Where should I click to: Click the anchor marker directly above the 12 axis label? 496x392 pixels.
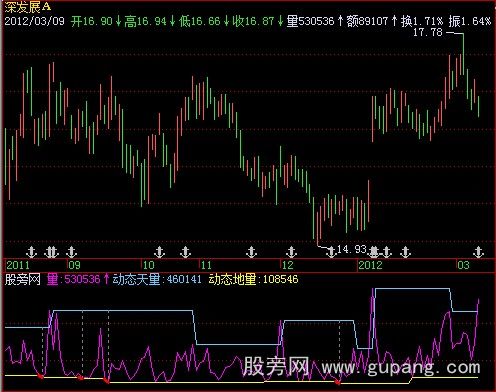coord(291,252)
